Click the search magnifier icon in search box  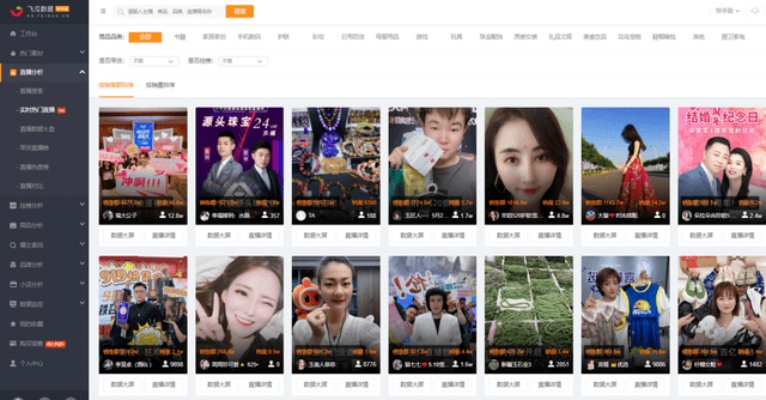121,11
